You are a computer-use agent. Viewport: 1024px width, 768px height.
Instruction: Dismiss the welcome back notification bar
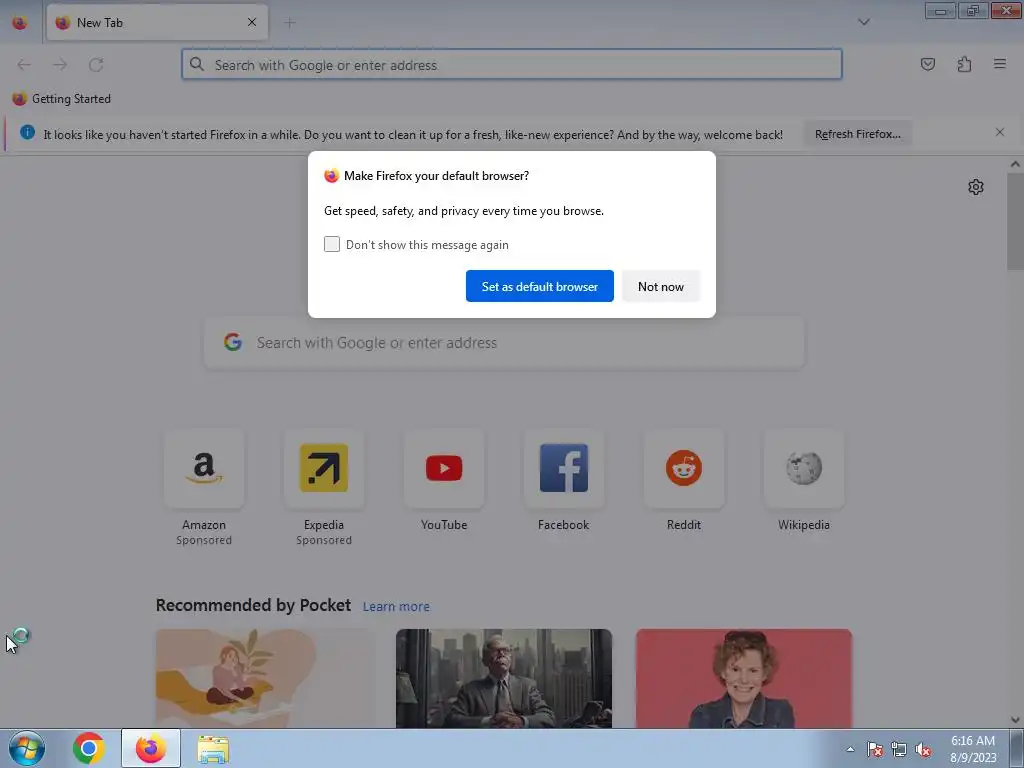[1000, 133]
